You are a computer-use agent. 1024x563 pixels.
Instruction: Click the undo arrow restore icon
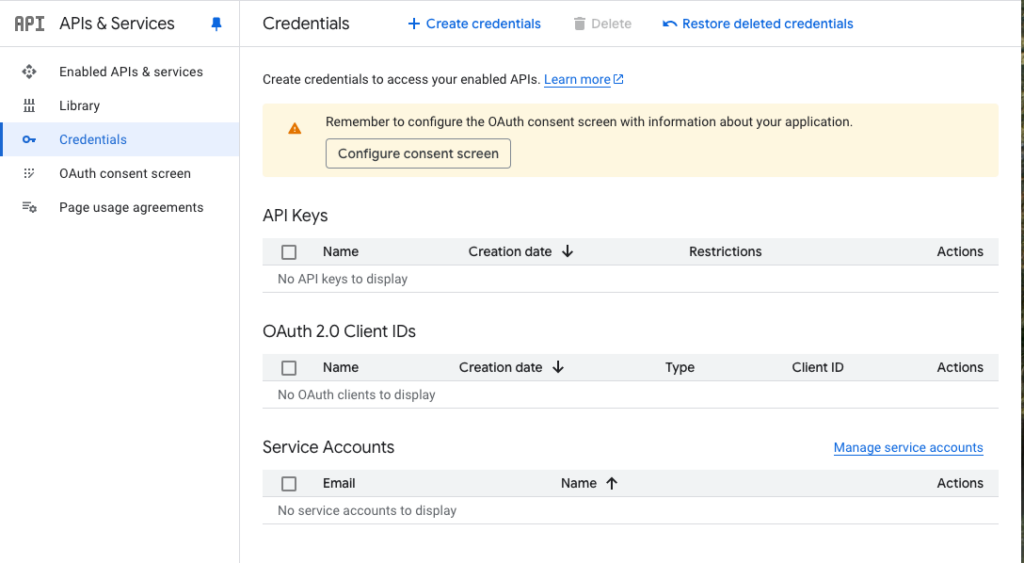click(669, 24)
